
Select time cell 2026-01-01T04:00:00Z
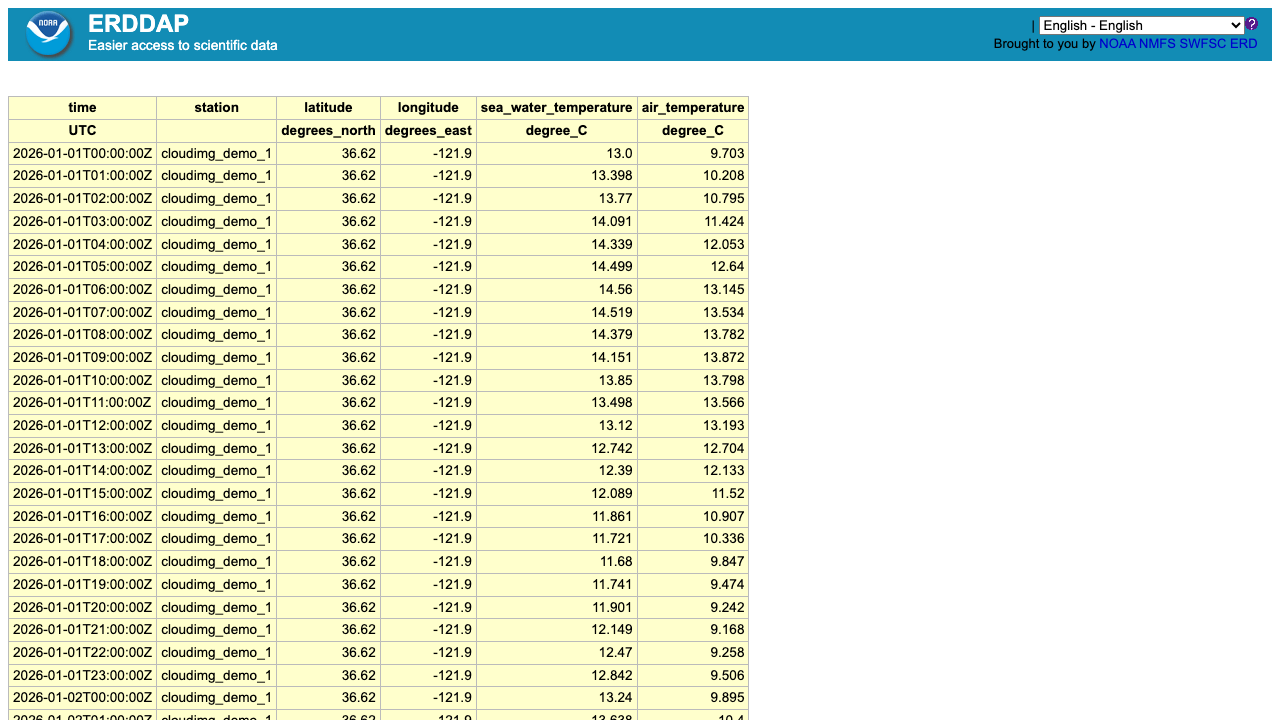coord(82,244)
